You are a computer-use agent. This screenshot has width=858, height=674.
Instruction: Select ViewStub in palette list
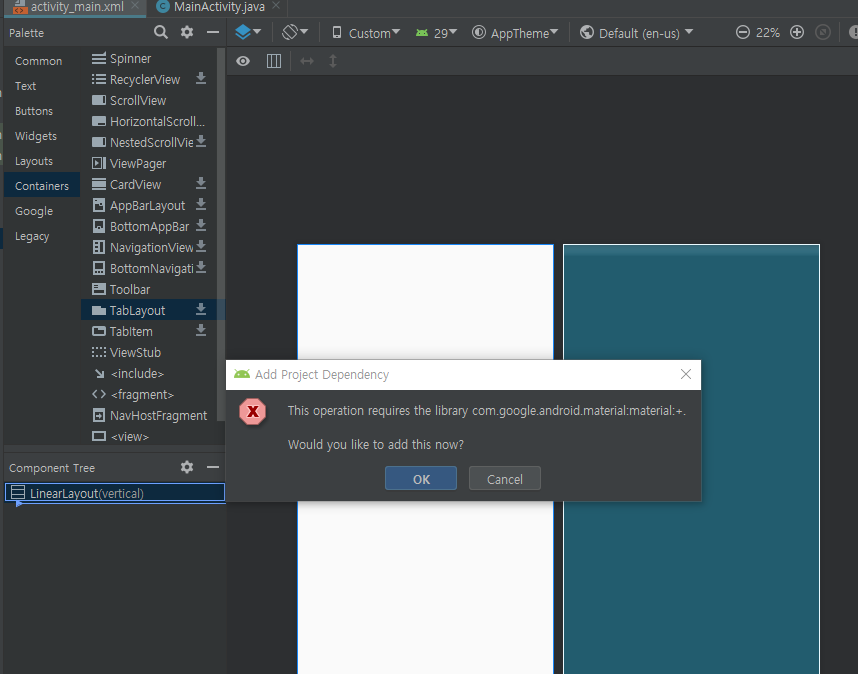149,352
